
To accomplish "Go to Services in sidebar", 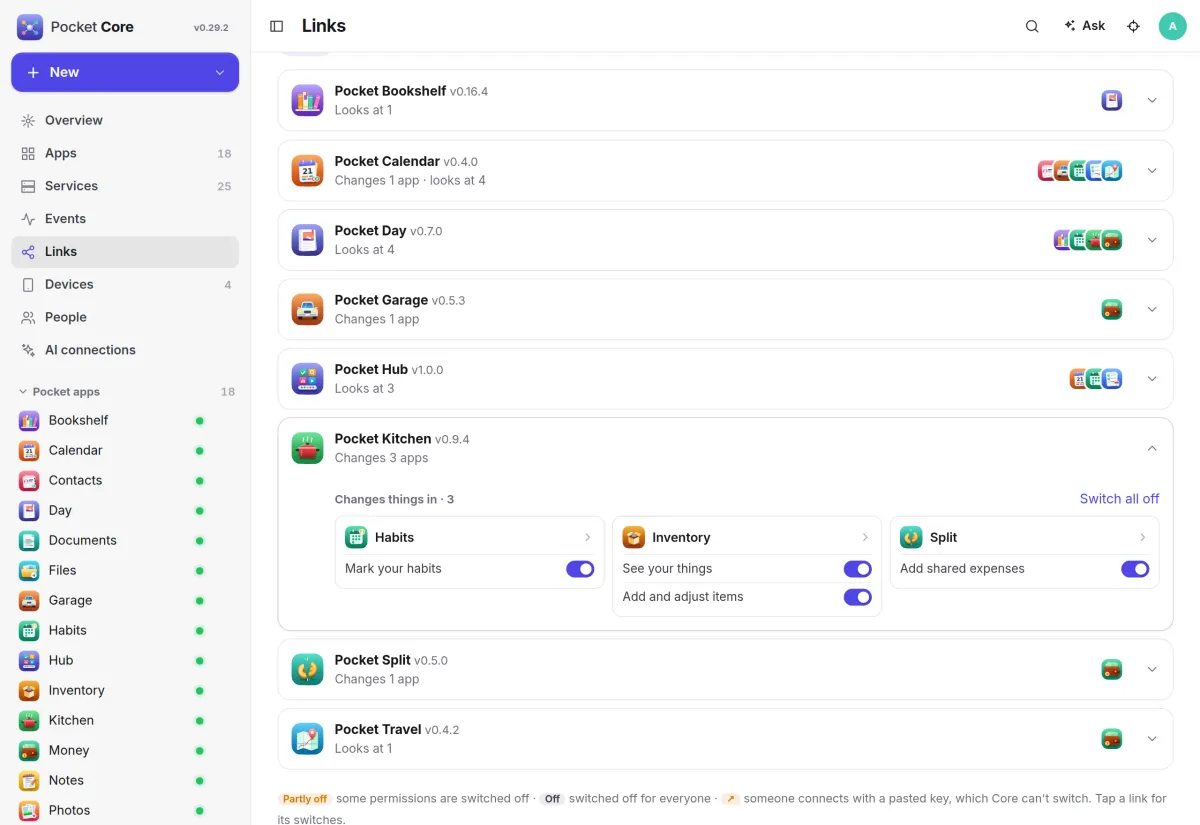I will pyautogui.click(x=125, y=186).
